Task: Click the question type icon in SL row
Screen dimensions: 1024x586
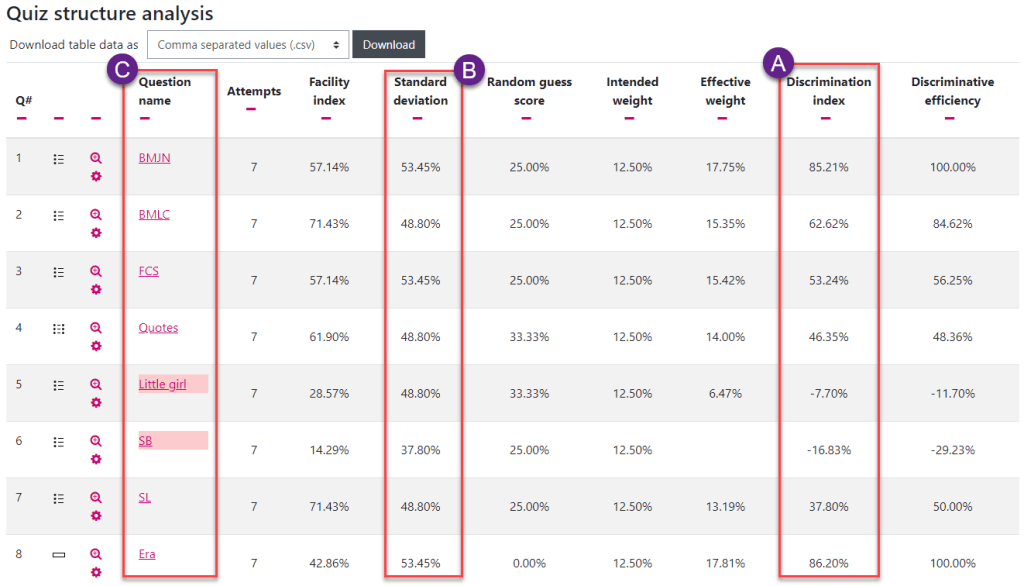Action: (59, 498)
